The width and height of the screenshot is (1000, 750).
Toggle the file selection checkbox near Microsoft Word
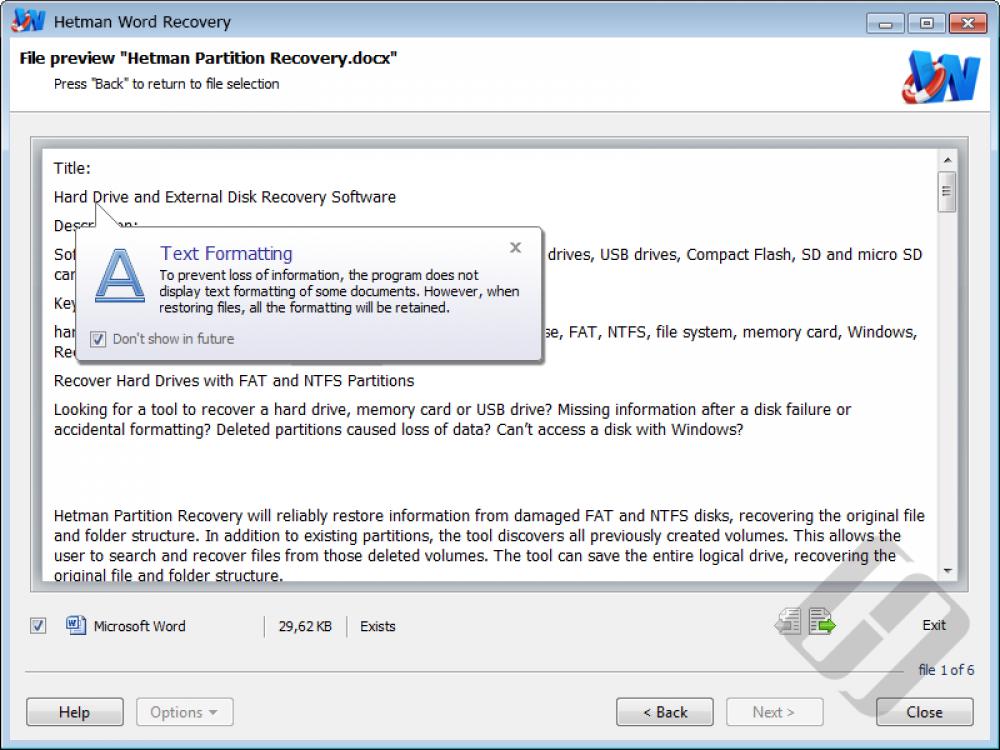click(37, 626)
